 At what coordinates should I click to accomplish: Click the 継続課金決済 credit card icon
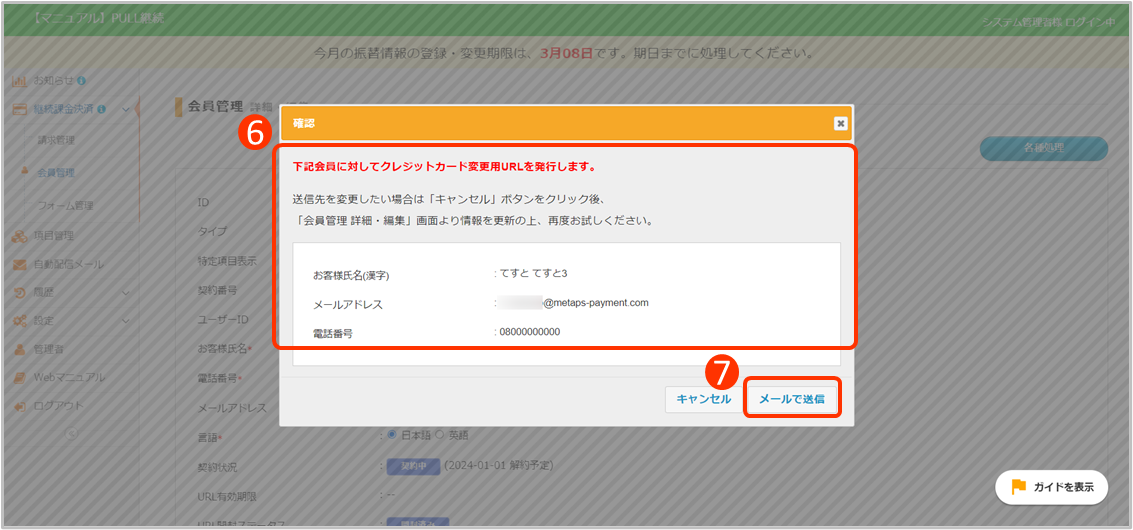pyautogui.click(x=19, y=110)
